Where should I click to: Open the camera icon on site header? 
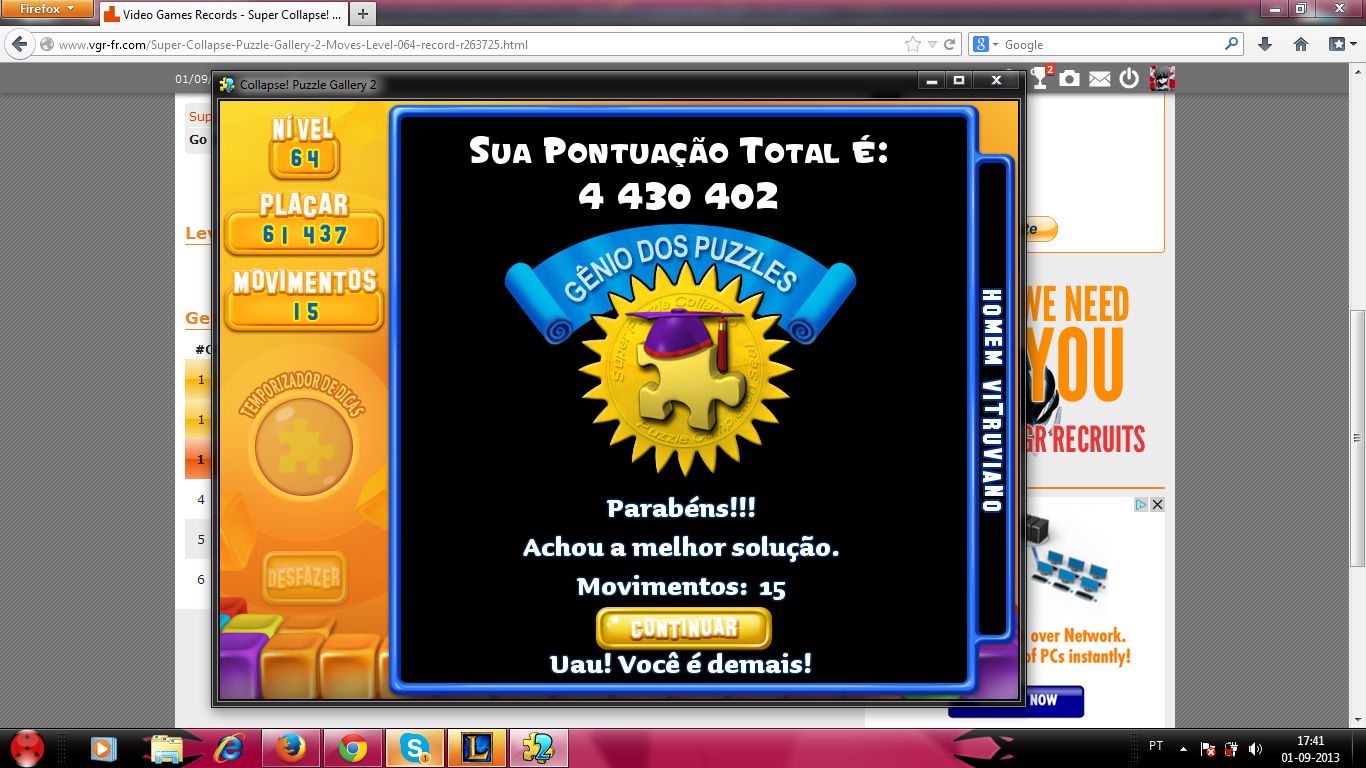click(x=1070, y=78)
